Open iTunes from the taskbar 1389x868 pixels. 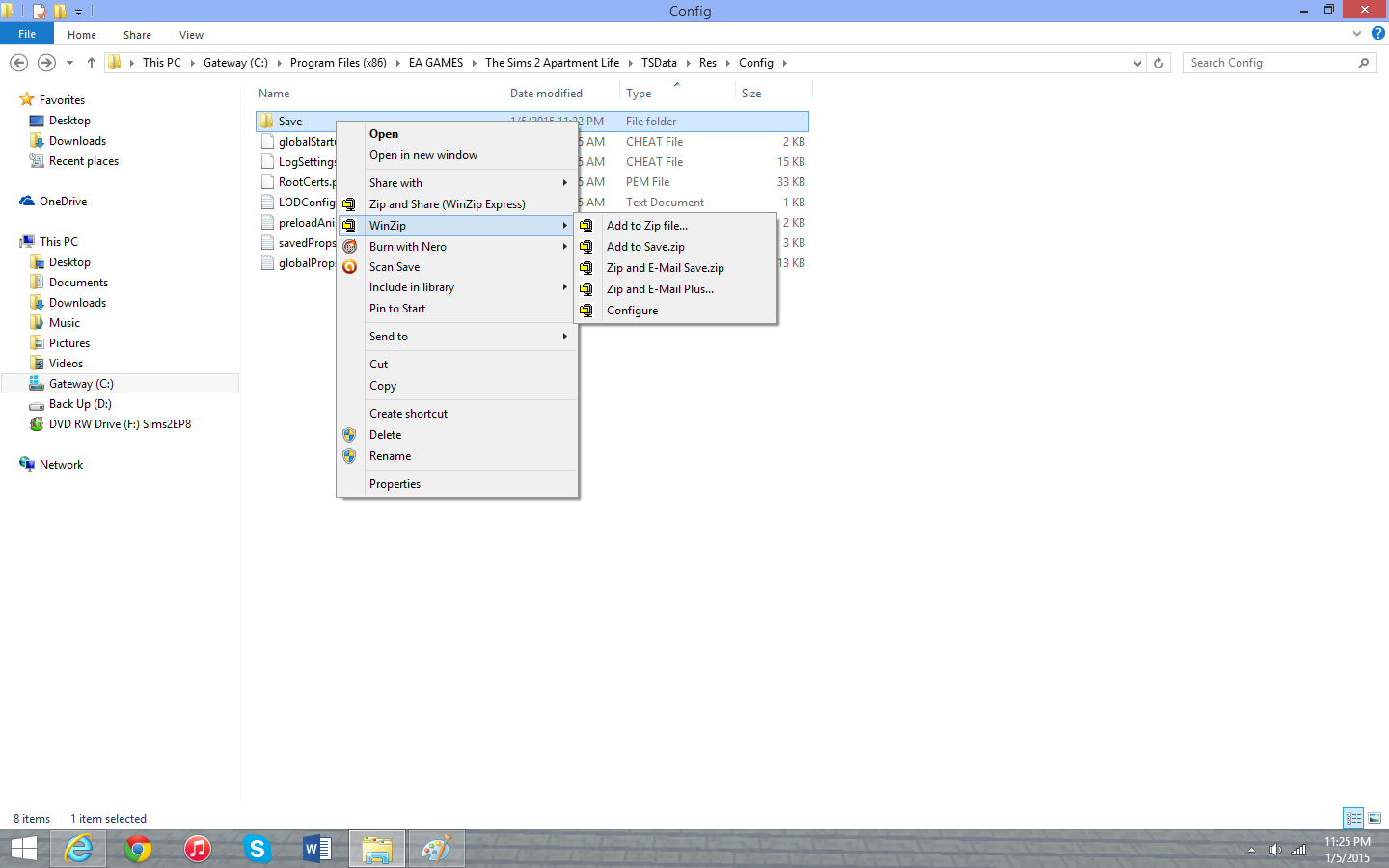tap(197, 849)
